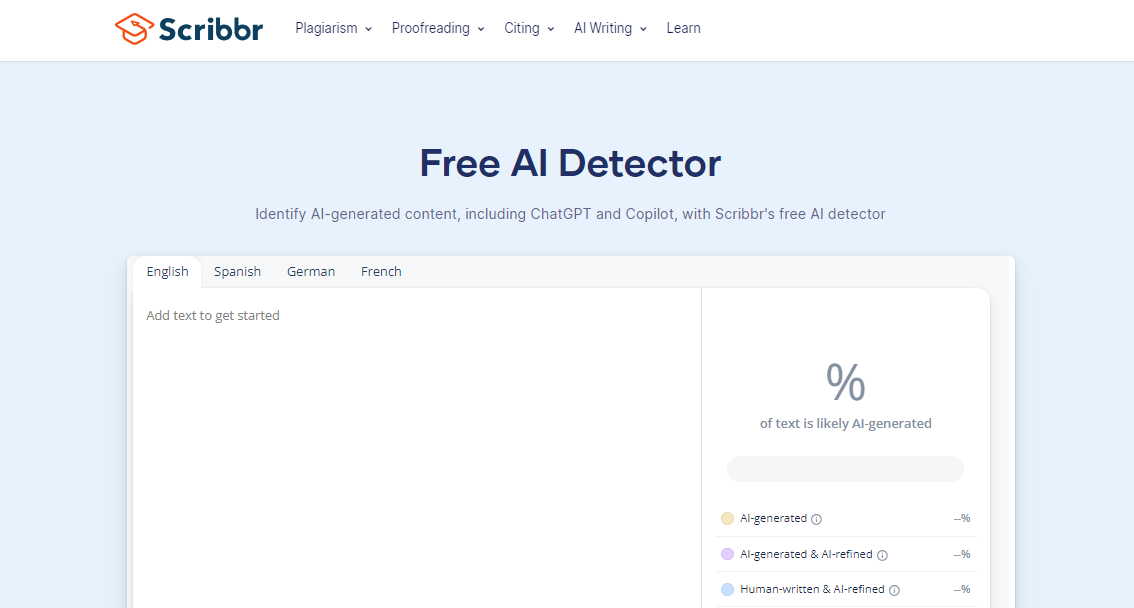Switch to the French tab
Screen dimensions: 1134x608
(x=381, y=271)
